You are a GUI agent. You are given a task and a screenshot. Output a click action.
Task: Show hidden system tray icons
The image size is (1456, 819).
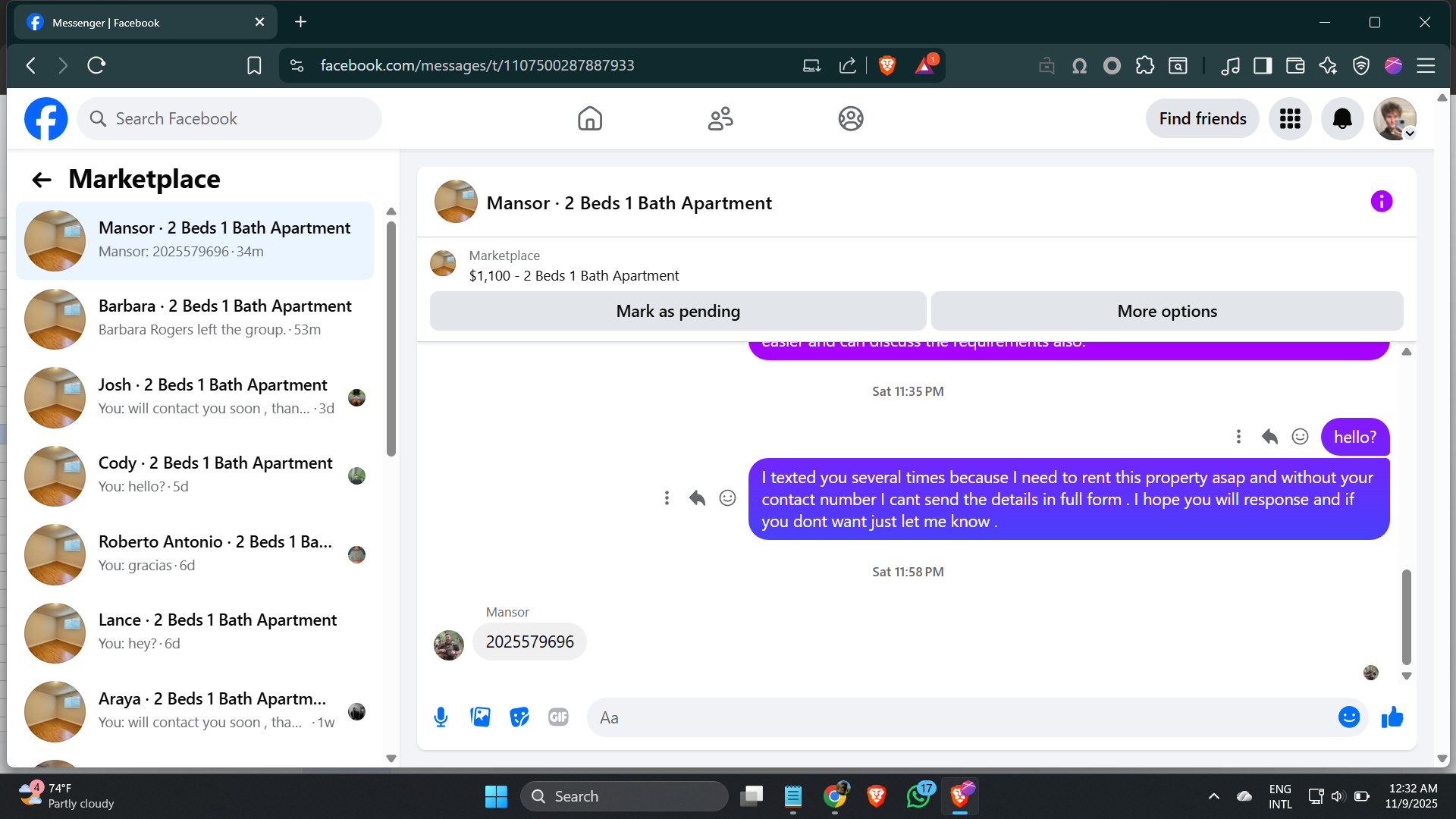pos(1213,796)
